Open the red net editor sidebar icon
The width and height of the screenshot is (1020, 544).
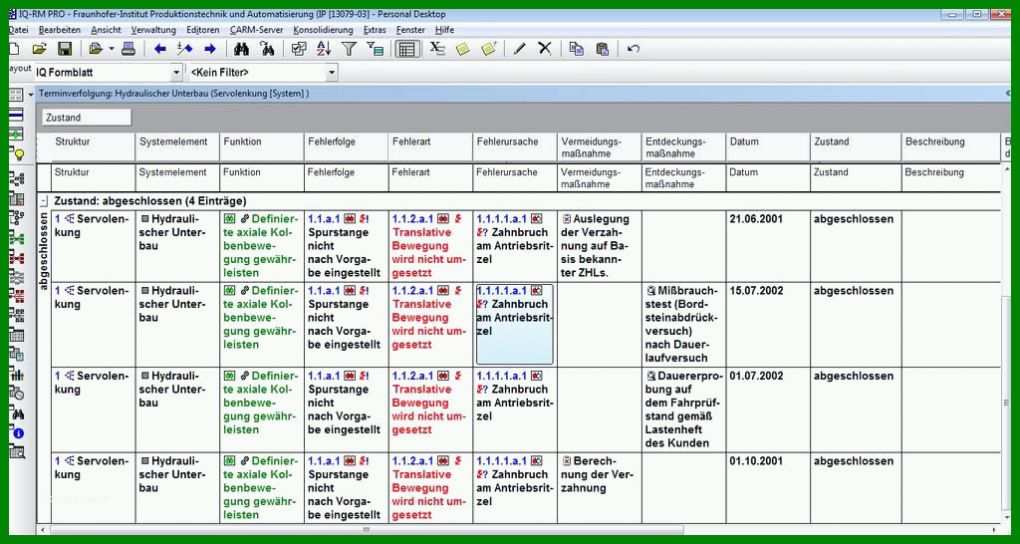[18, 258]
